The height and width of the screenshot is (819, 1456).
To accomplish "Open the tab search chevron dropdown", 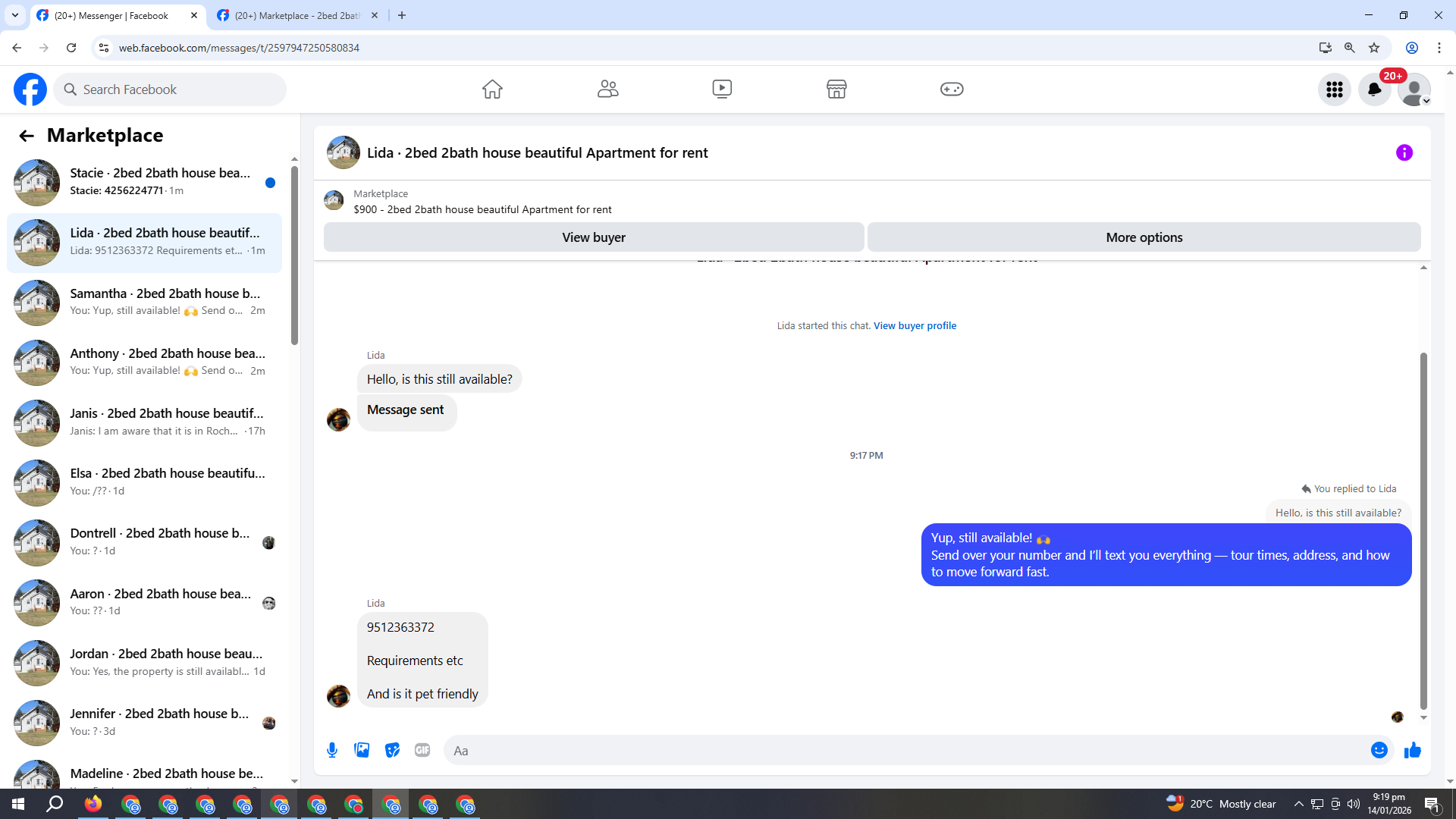I will click(x=14, y=15).
